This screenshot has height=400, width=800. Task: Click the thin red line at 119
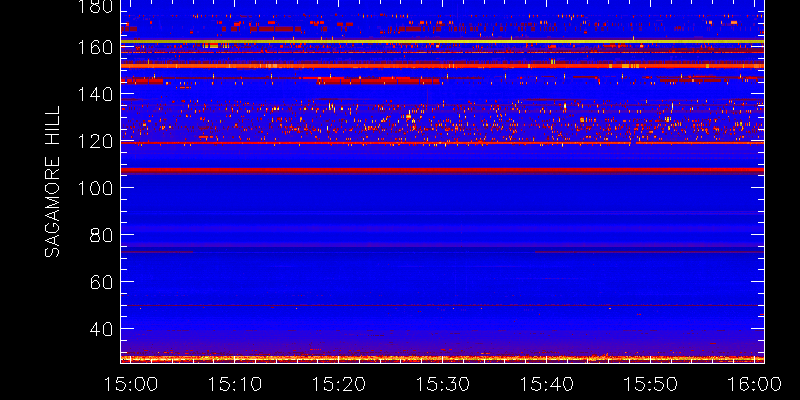(x=442, y=143)
